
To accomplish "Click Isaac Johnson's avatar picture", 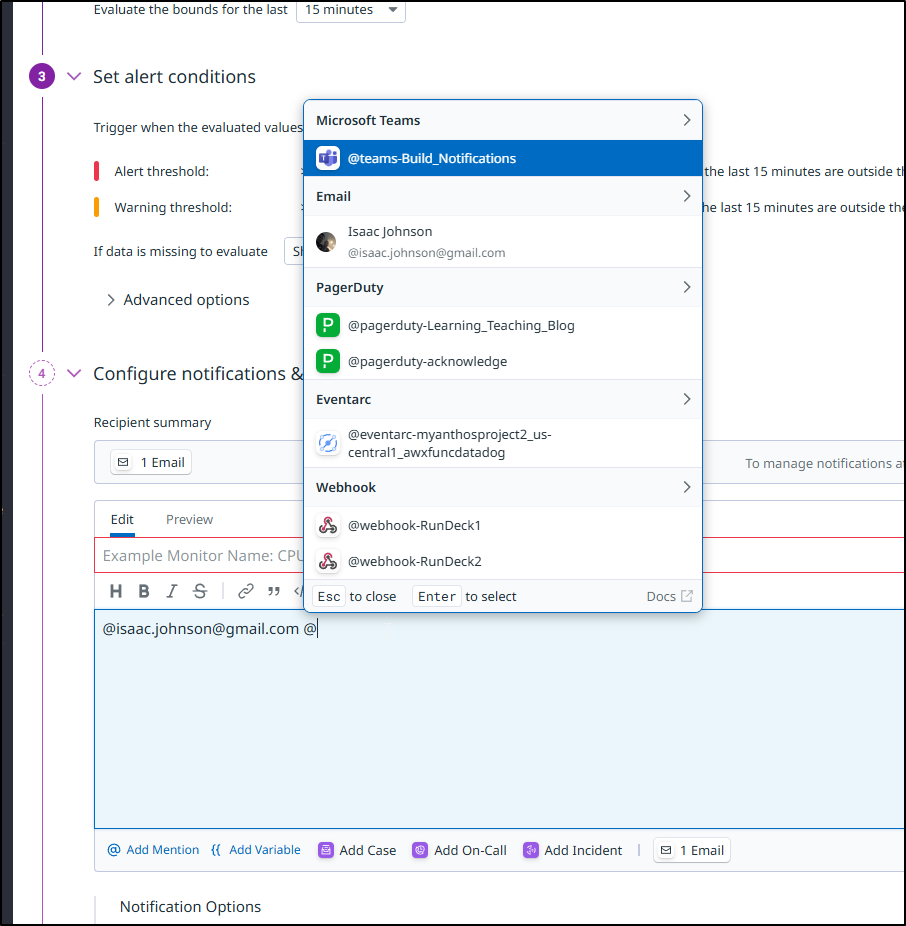I will (326, 242).
